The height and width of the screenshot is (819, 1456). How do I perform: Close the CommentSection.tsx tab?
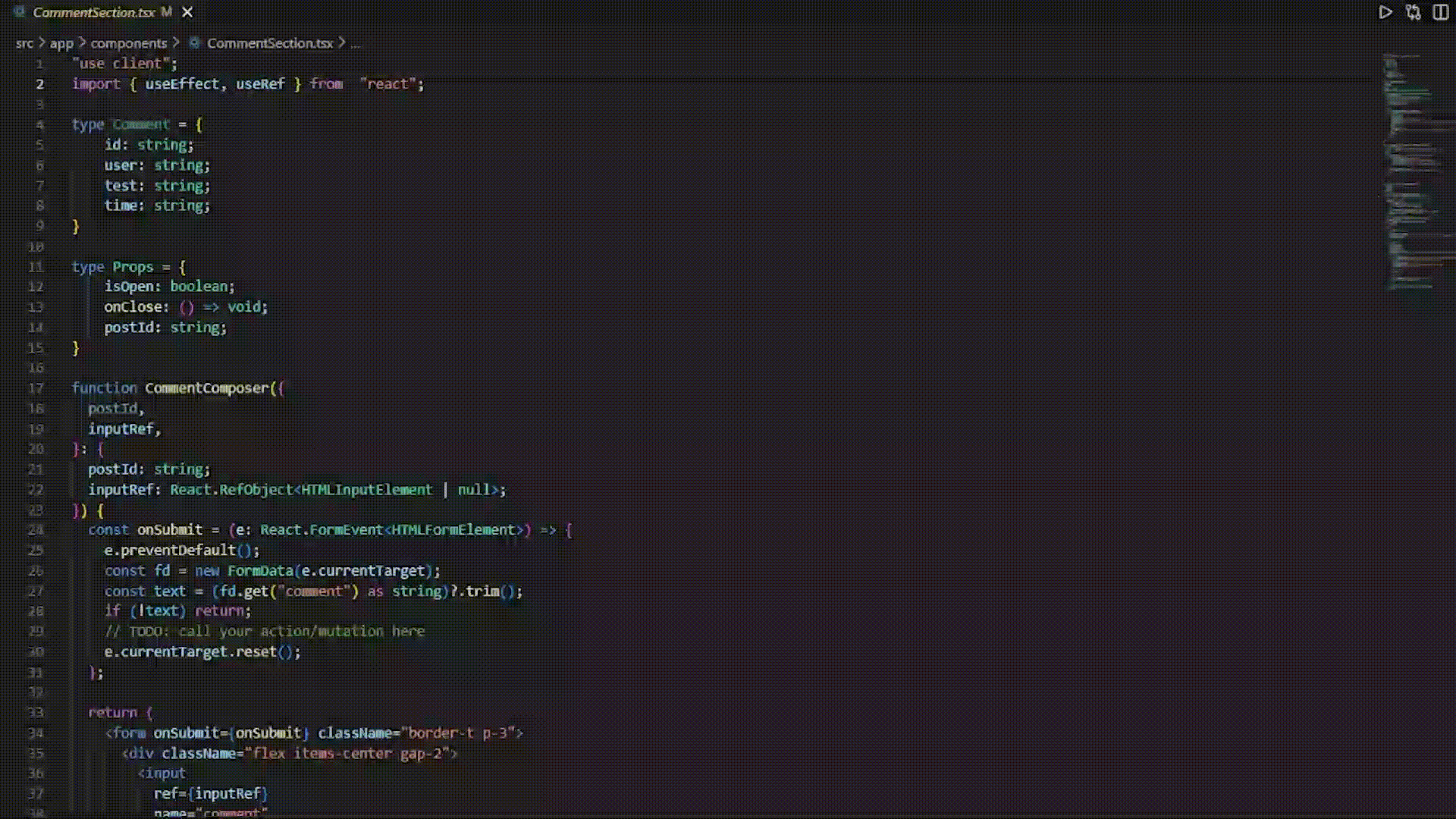(x=187, y=12)
